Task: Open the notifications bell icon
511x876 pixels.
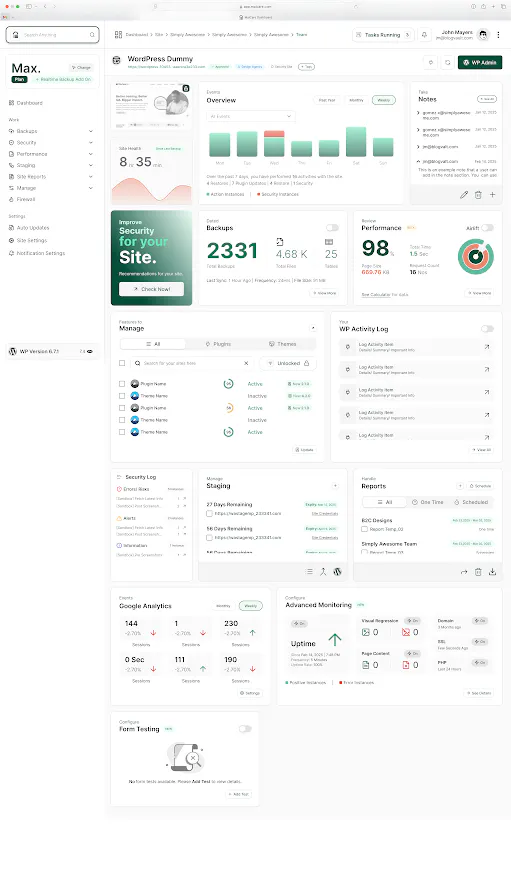Action: click(424, 35)
